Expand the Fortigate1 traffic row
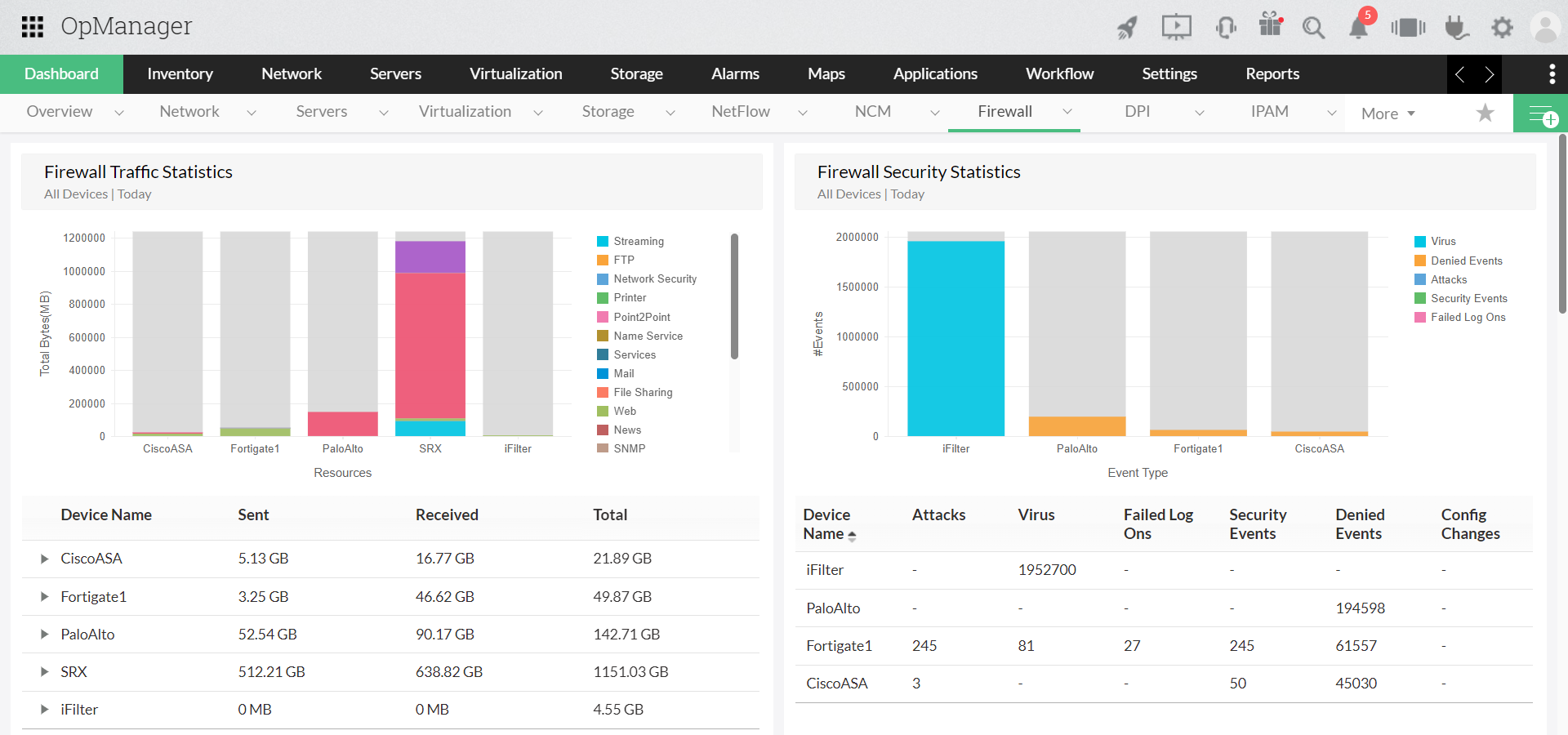 [44, 597]
